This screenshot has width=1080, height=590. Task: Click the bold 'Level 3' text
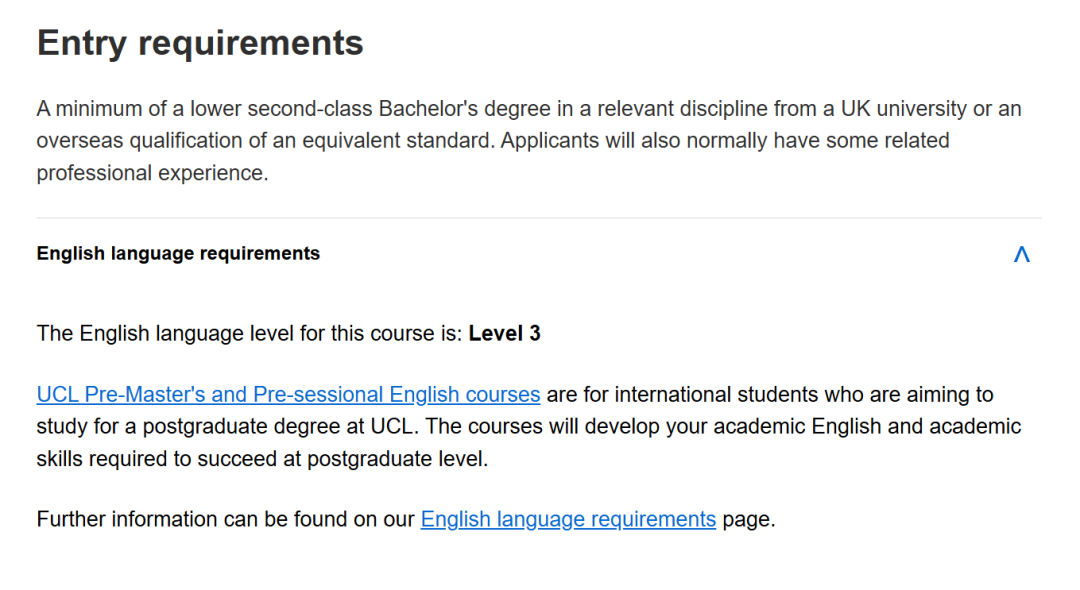[504, 334]
